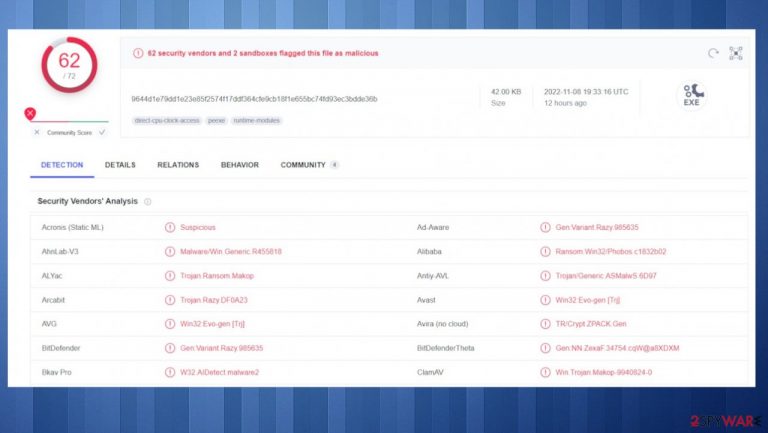Click the warning icon for ClamAV result
The width and height of the screenshot is (768, 433).
(545, 372)
